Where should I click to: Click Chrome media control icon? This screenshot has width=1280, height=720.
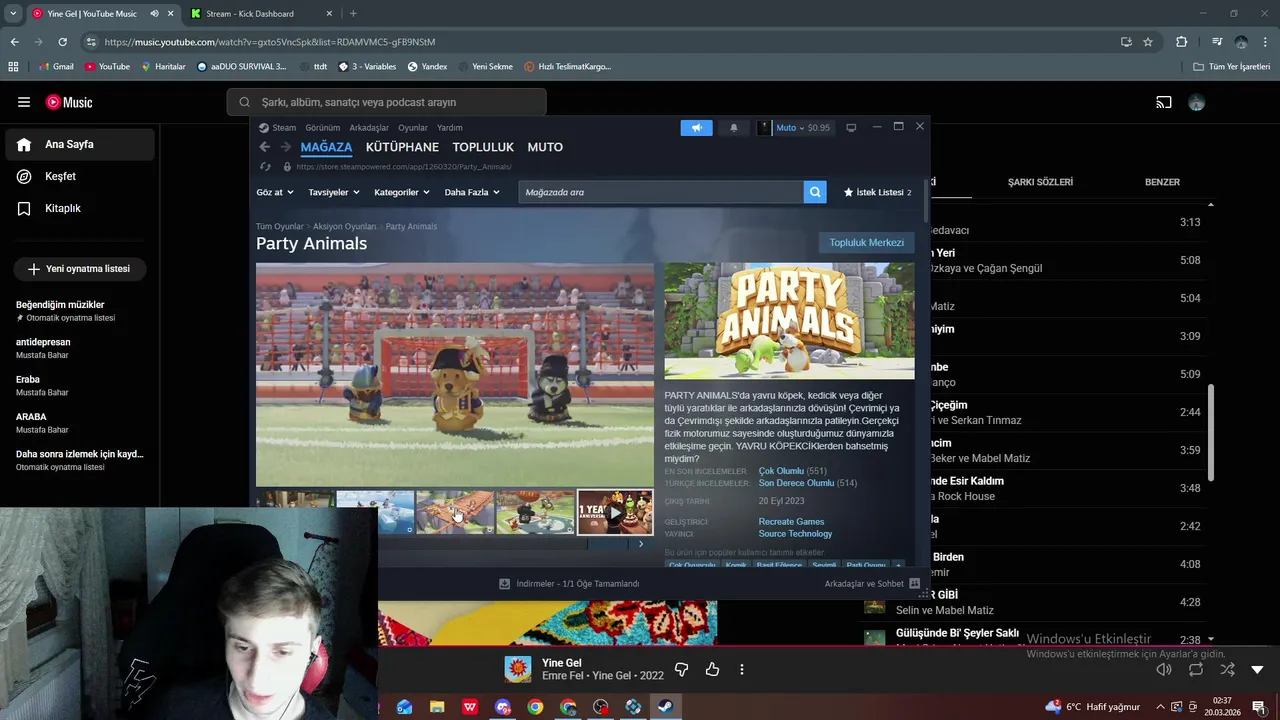coord(1217,42)
